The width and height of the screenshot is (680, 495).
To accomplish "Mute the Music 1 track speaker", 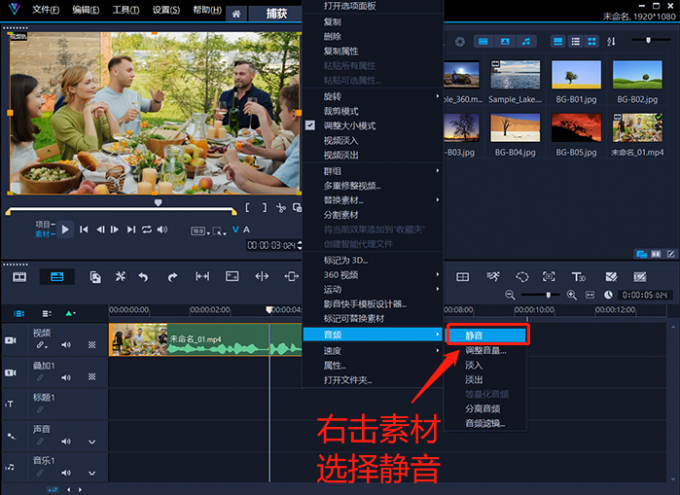I will [66, 473].
